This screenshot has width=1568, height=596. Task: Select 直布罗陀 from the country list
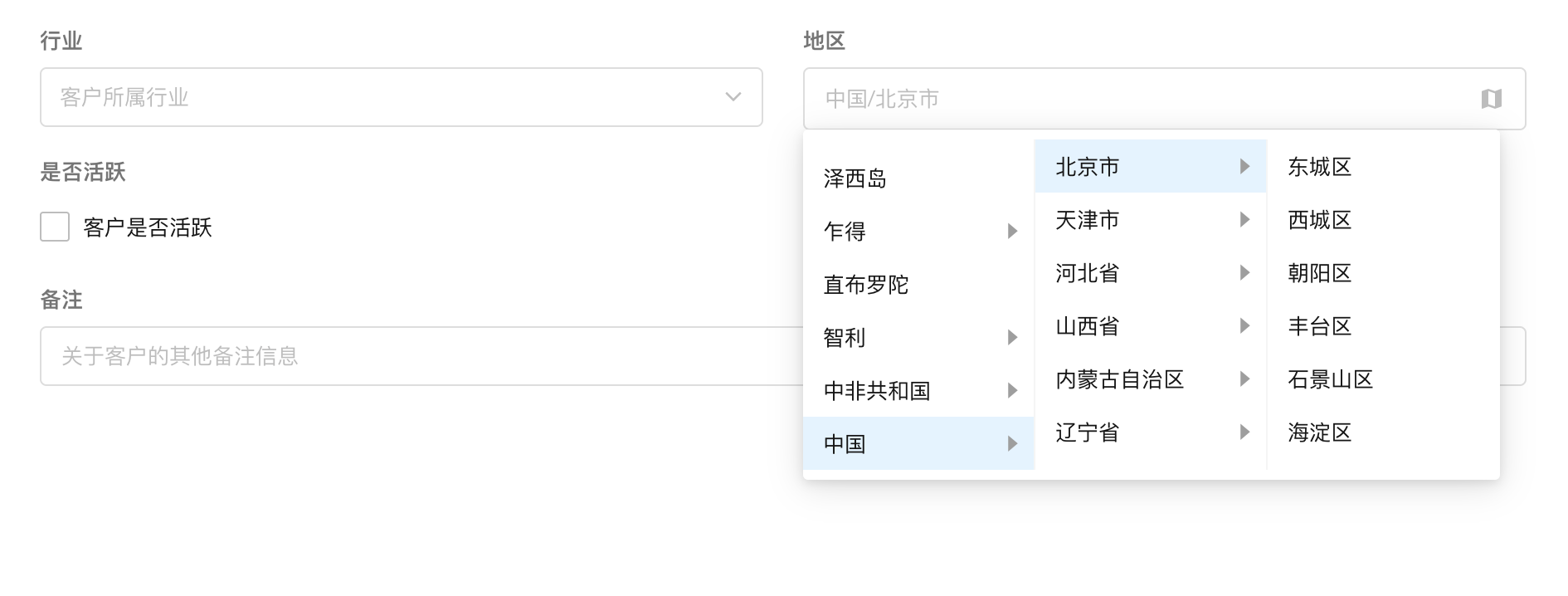(x=866, y=285)
